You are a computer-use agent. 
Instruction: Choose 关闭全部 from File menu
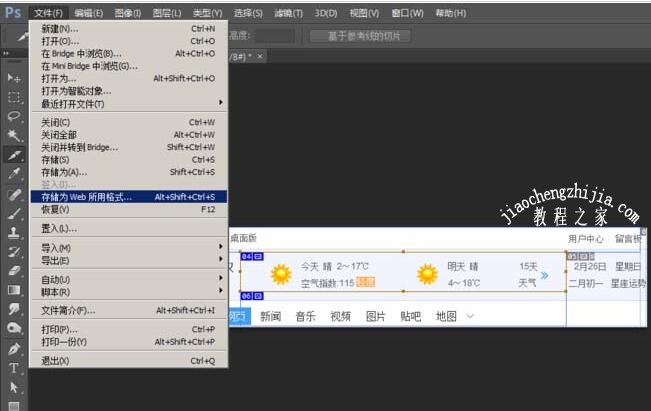[129, 135]
